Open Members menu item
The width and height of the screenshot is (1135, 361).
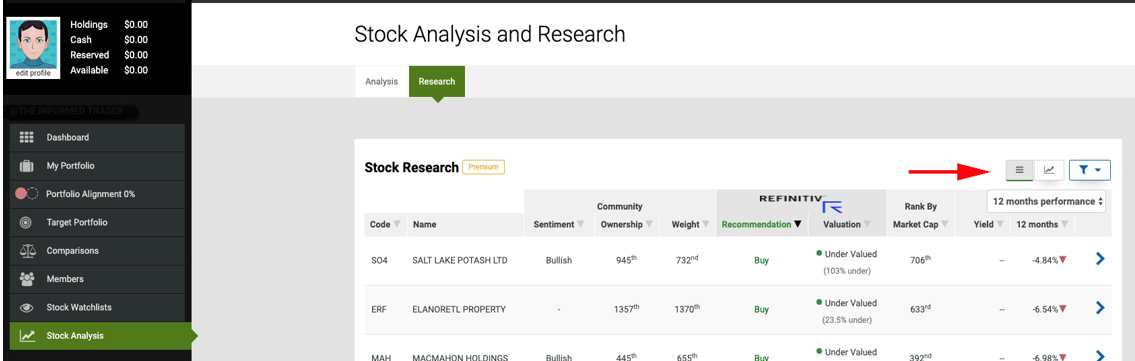98,279
